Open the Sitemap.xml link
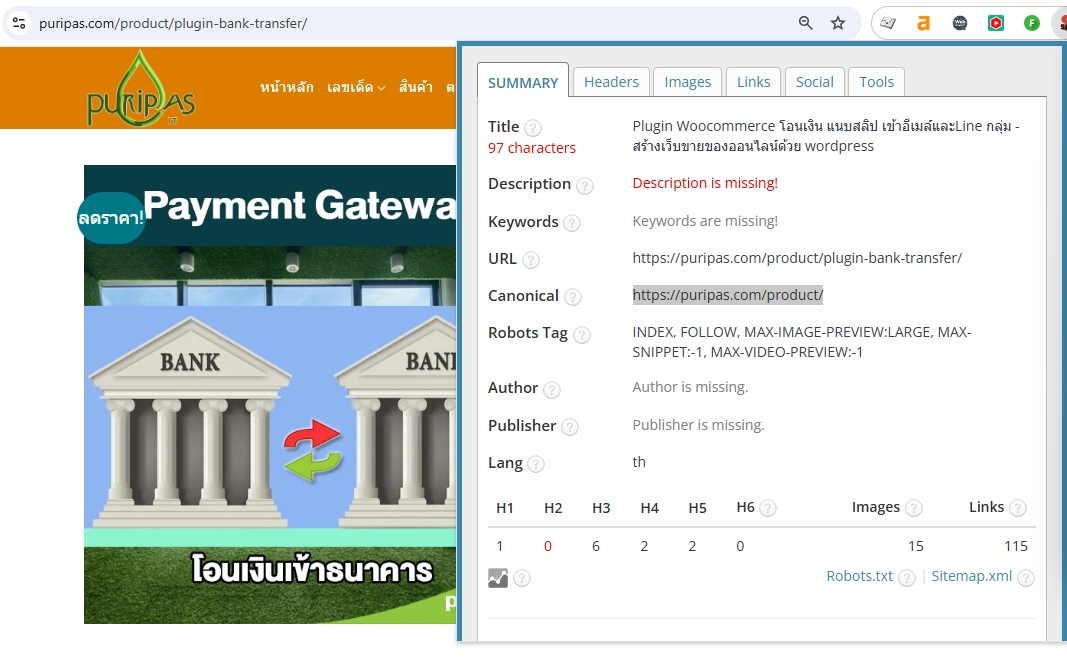The width and height of the screenshot is (1067, 663). tap(971, 576)
